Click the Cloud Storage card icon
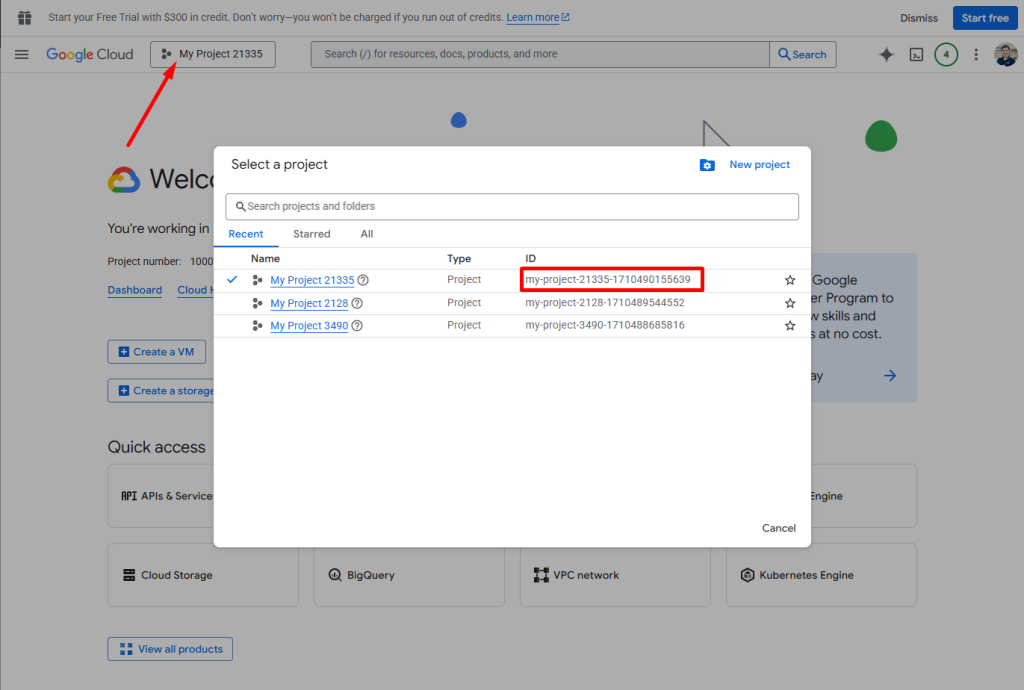 click(x=129, y=575)
